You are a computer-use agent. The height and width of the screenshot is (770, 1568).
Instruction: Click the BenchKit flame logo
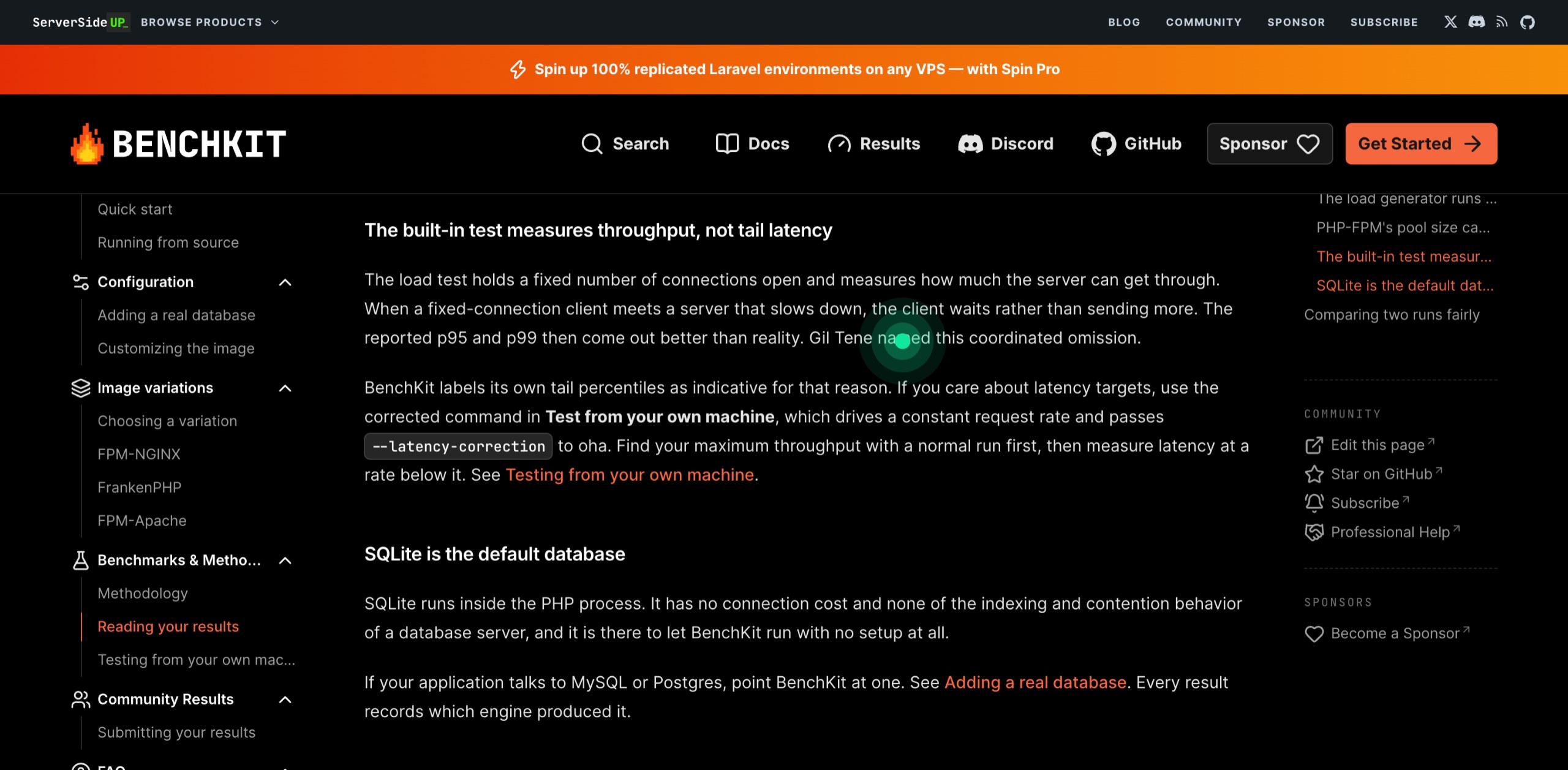click(87, 144)
